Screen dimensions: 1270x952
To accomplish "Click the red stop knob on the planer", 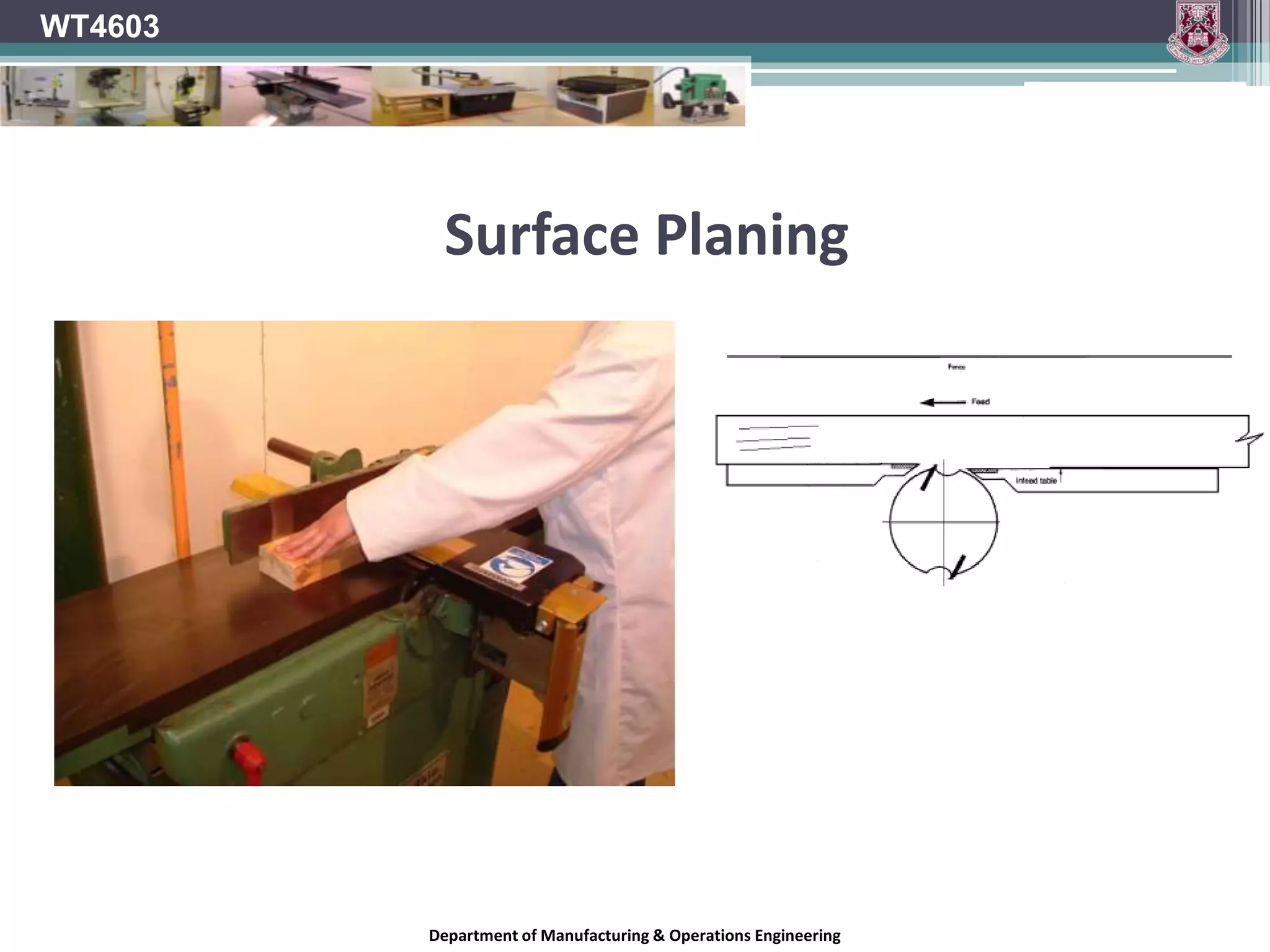I will coord(249,758).
